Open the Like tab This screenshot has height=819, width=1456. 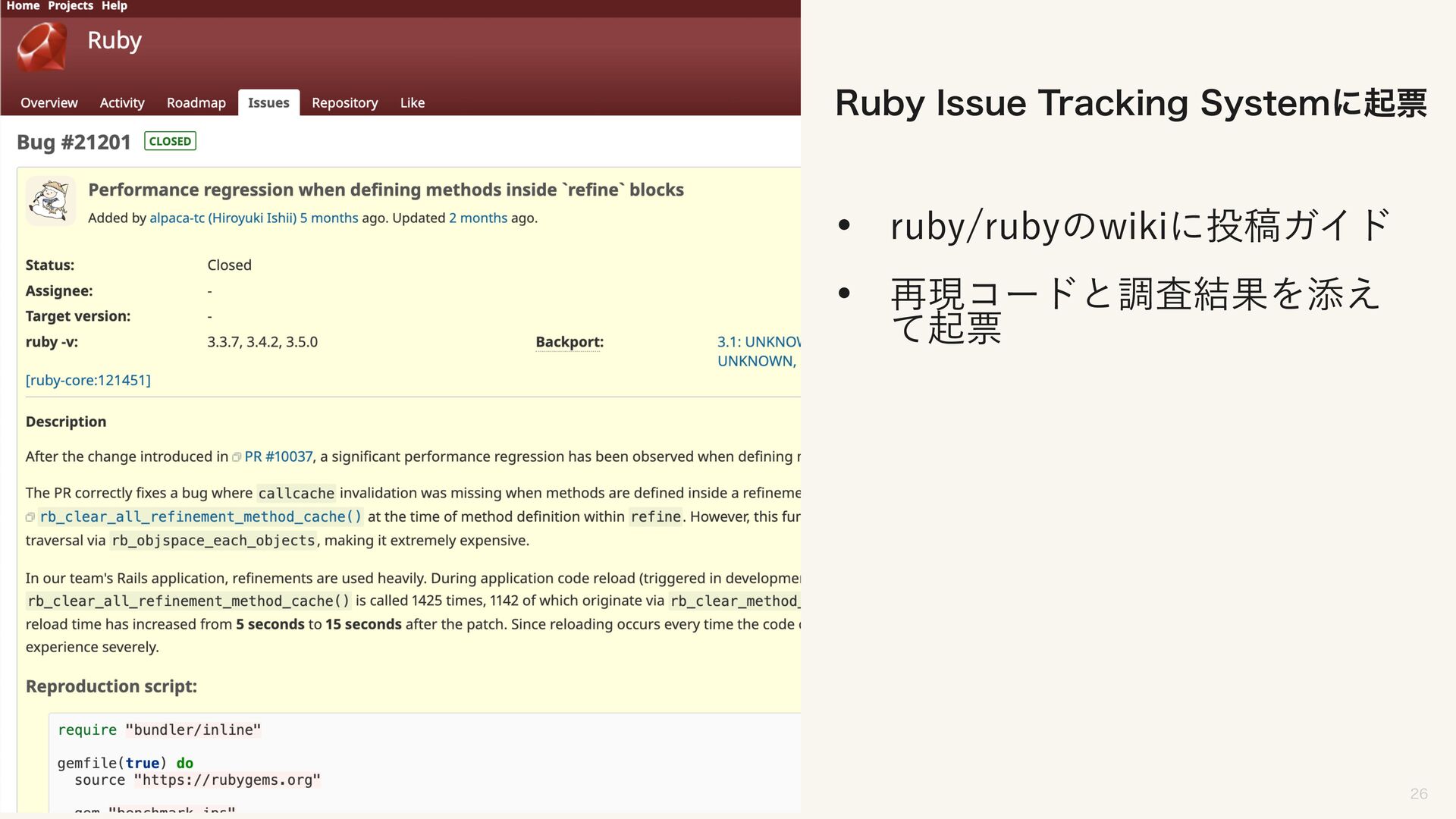point(413,102)
